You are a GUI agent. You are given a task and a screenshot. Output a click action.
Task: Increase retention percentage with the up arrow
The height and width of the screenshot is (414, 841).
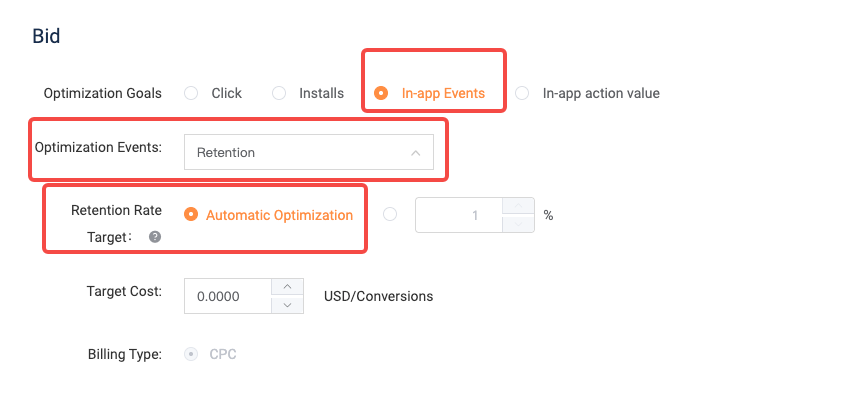tap(516, 206)
